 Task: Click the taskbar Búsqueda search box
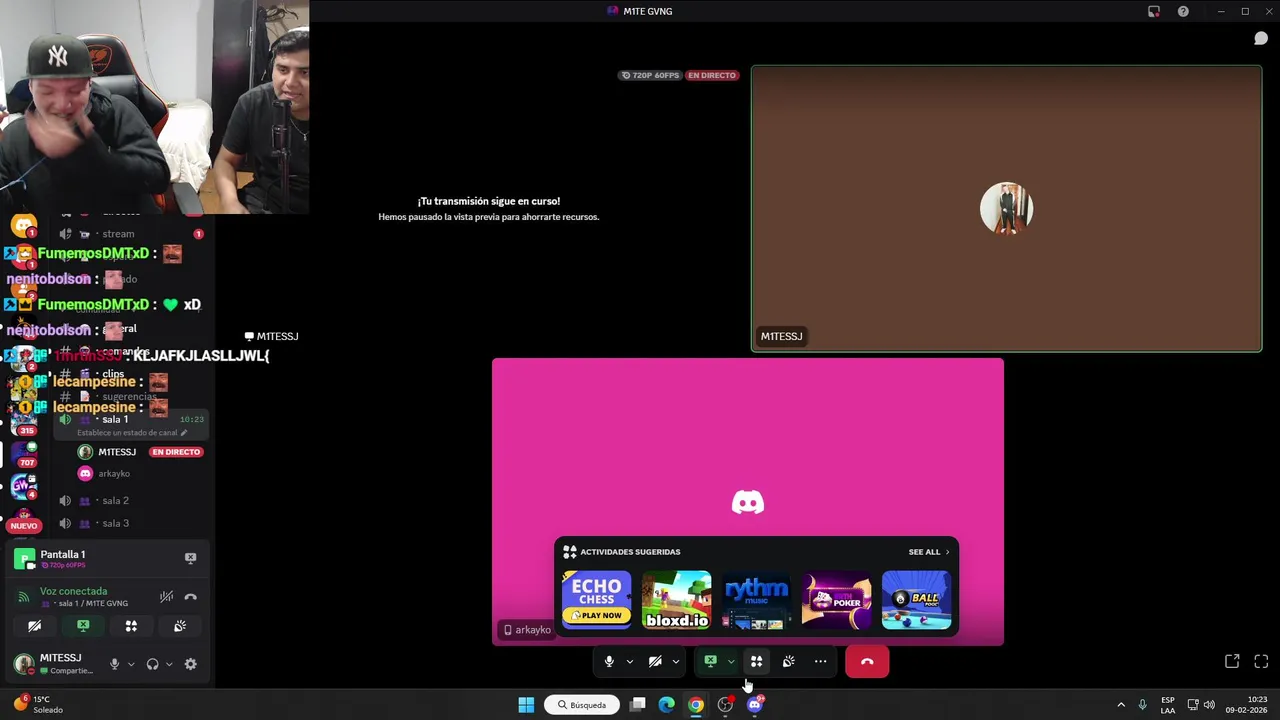point(581,705)
